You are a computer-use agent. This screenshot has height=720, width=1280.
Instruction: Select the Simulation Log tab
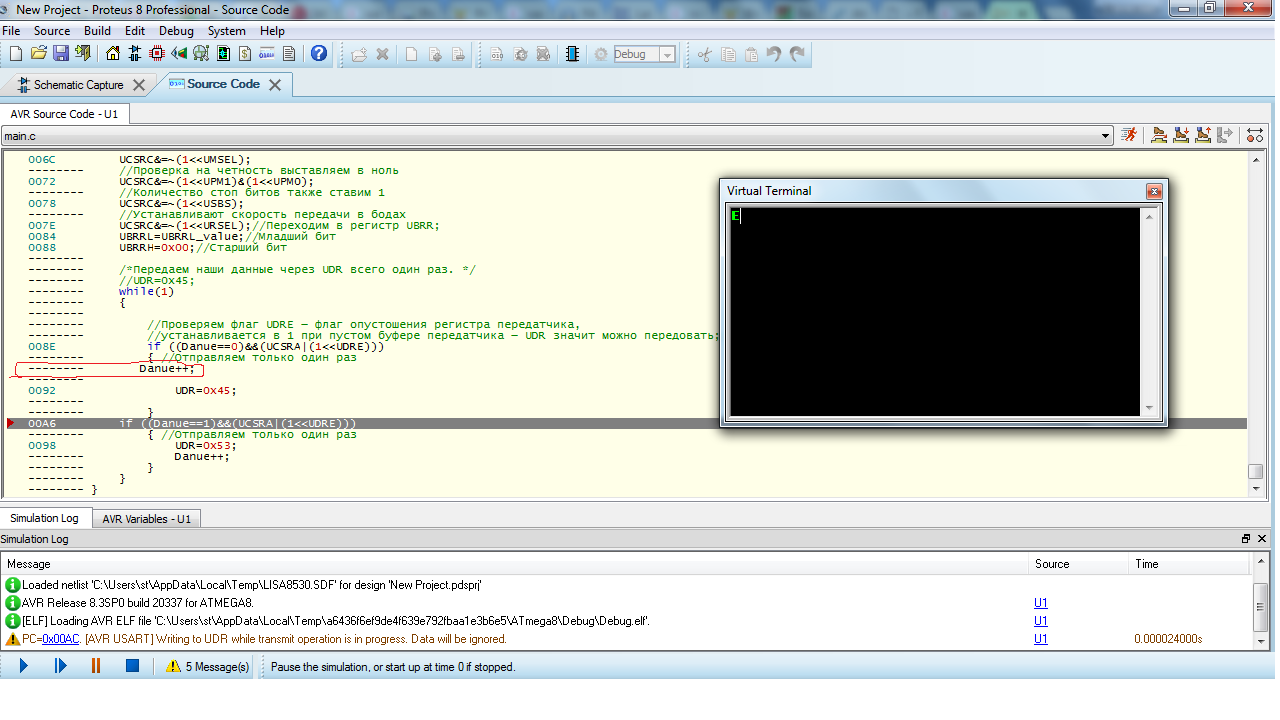44,518
